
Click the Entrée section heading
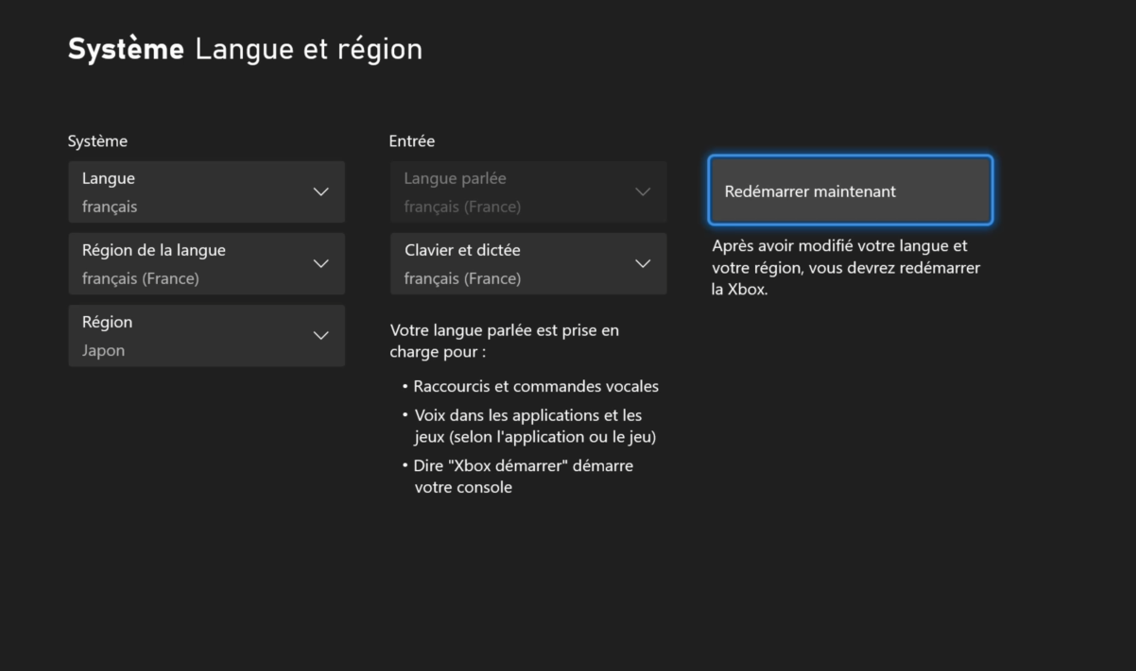pyautogui.click(x=412, y=141)
